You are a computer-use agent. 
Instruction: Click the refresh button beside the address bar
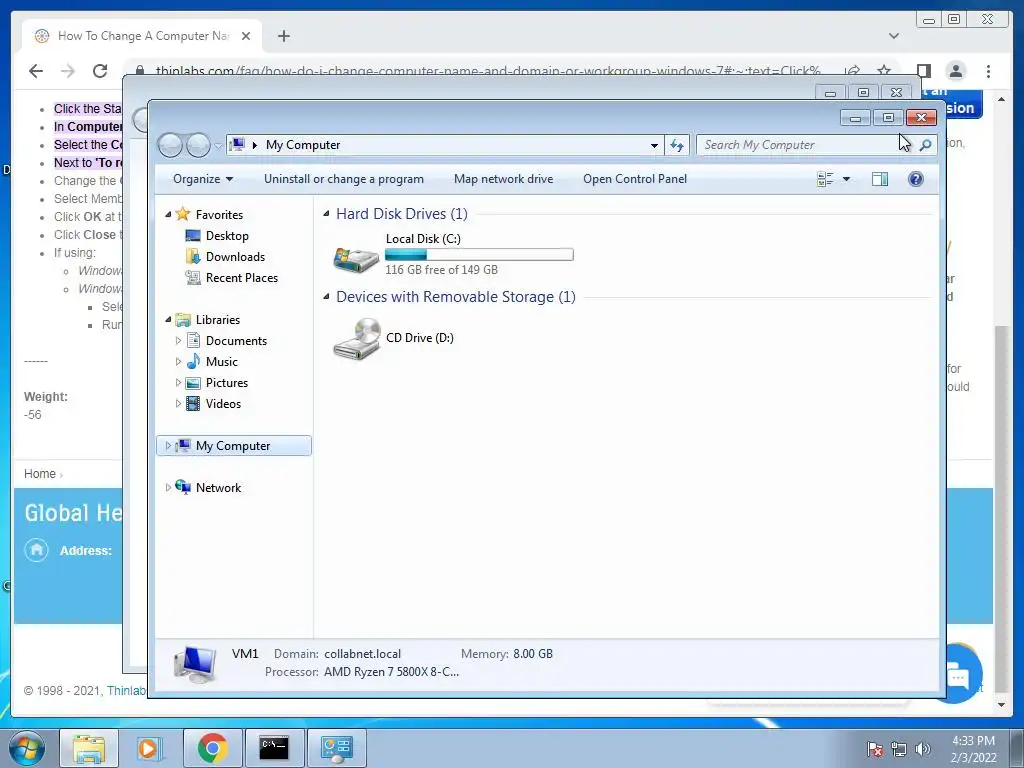677,145
